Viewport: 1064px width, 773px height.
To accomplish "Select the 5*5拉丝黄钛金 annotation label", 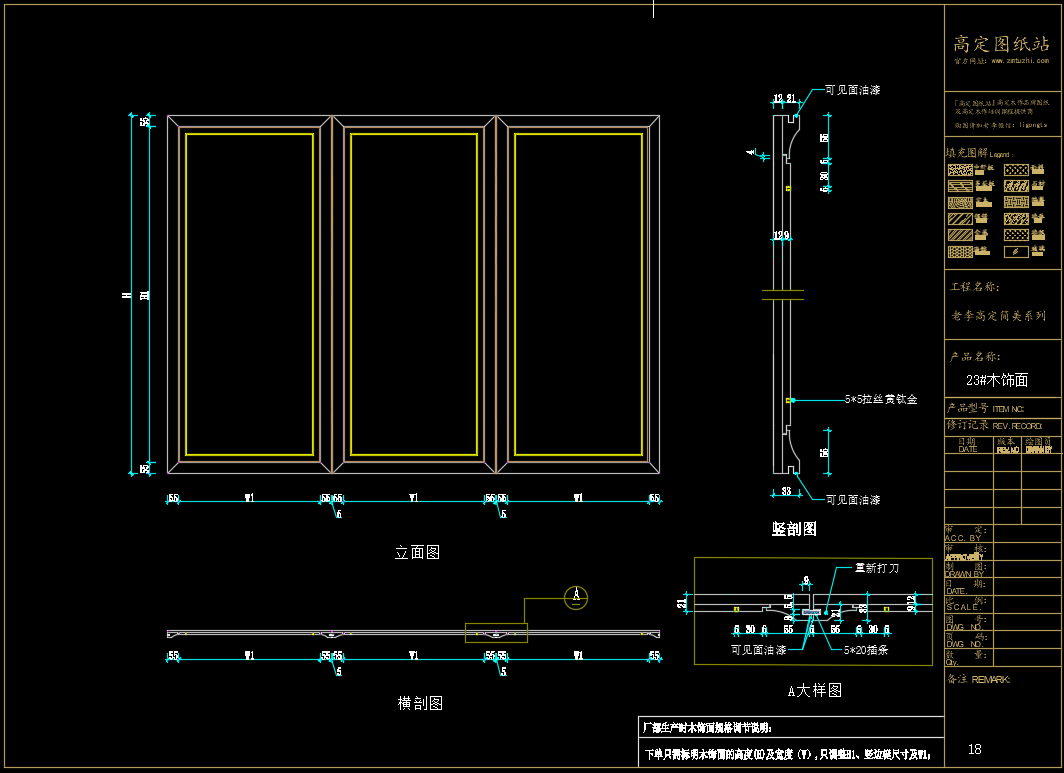I will [x=881, y=400].
